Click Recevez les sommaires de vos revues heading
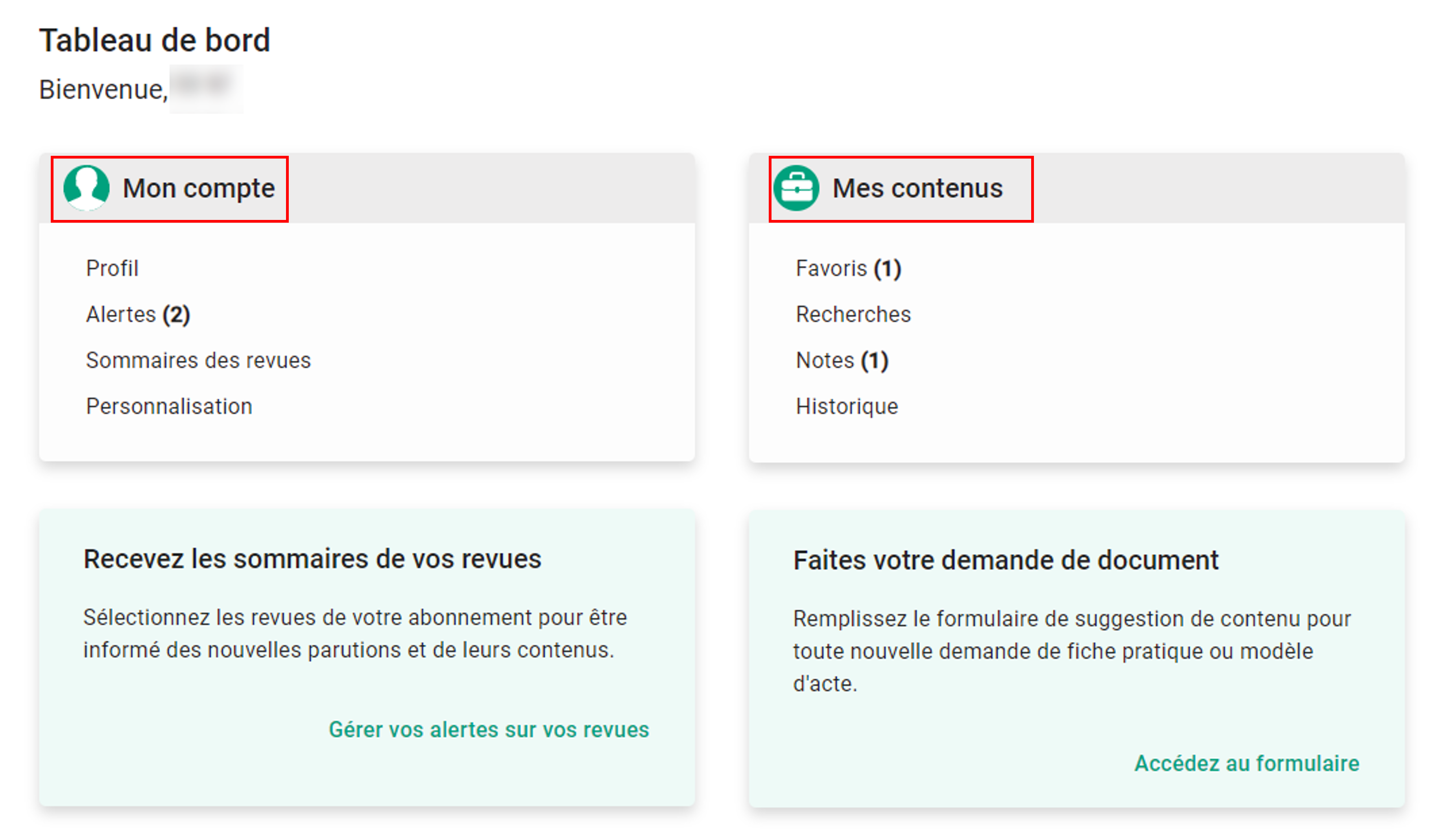This screenshot has height=840, width=1436. click(312, 559)
